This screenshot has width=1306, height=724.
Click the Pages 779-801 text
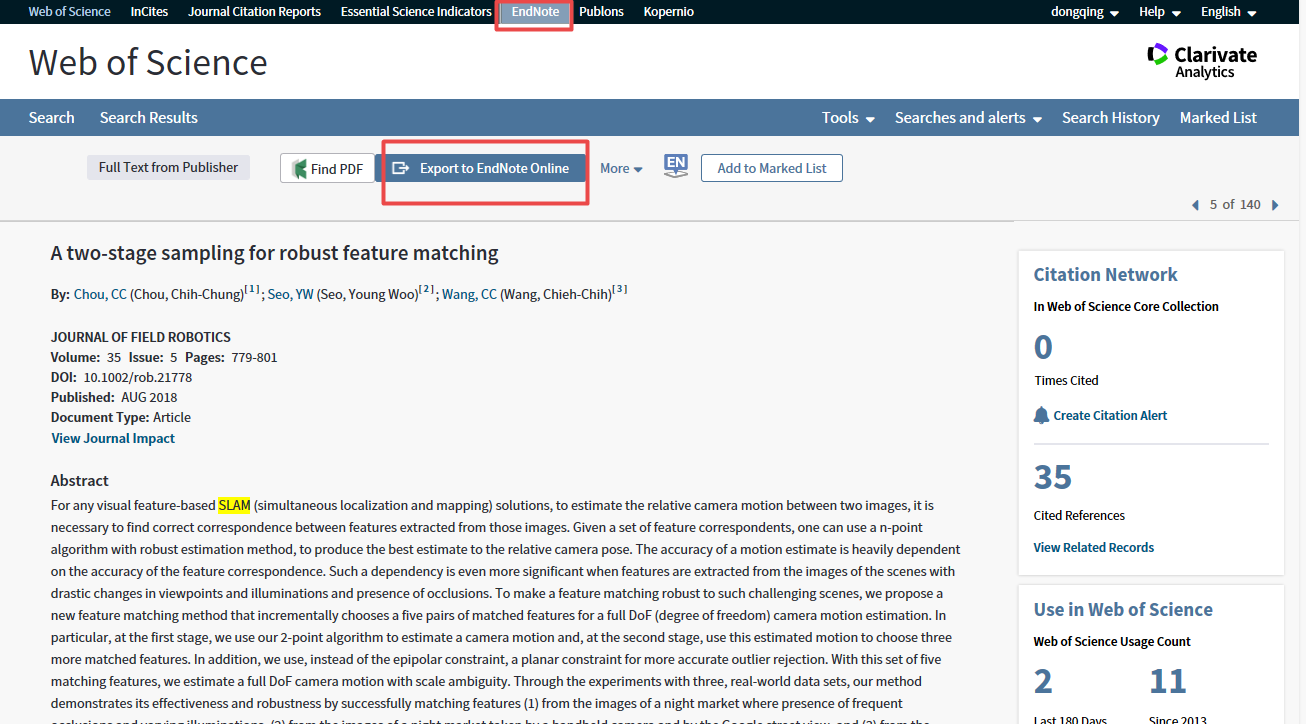click(x=231, y=357)
